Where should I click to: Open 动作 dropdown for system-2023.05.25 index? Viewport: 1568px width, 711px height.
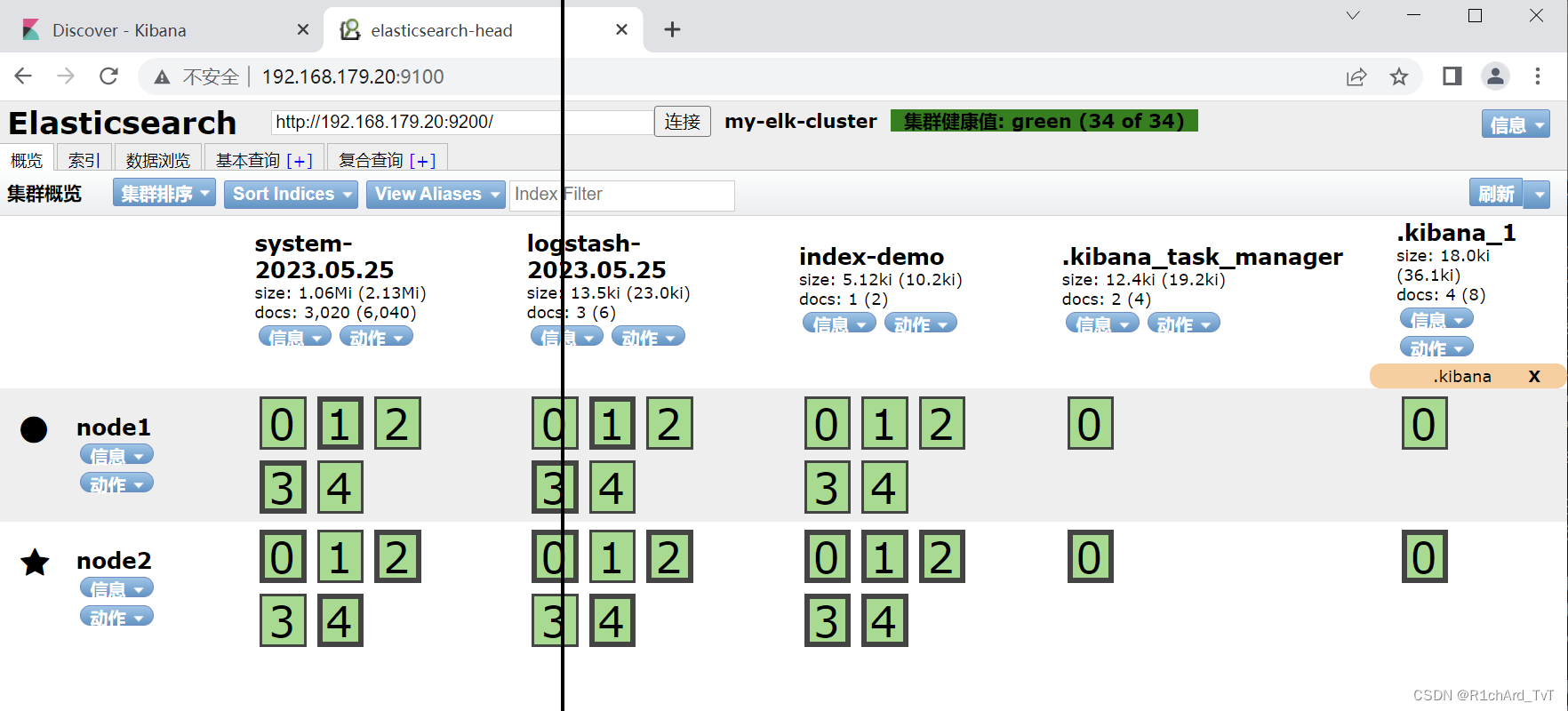[376, 336]
